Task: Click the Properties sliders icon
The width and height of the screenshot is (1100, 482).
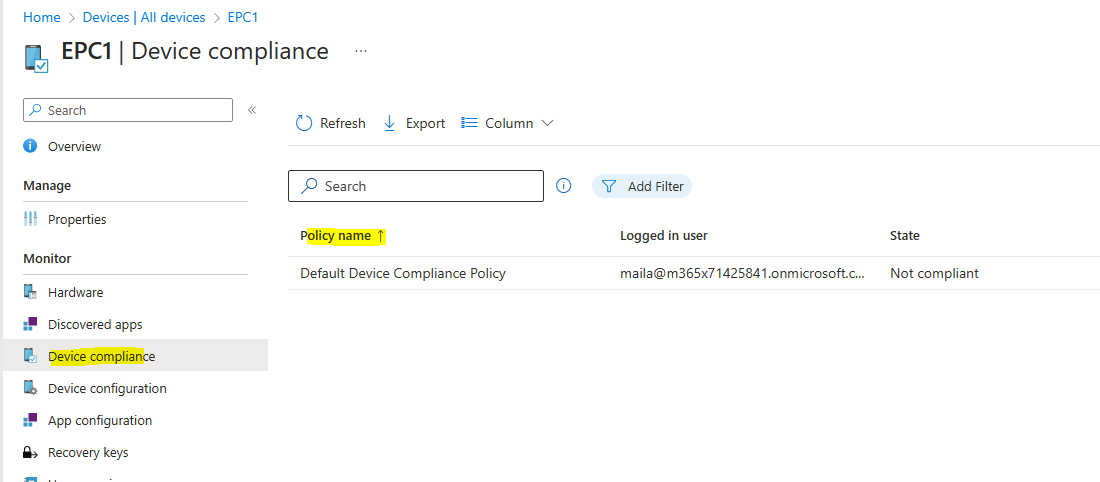Action: (30, 219)
